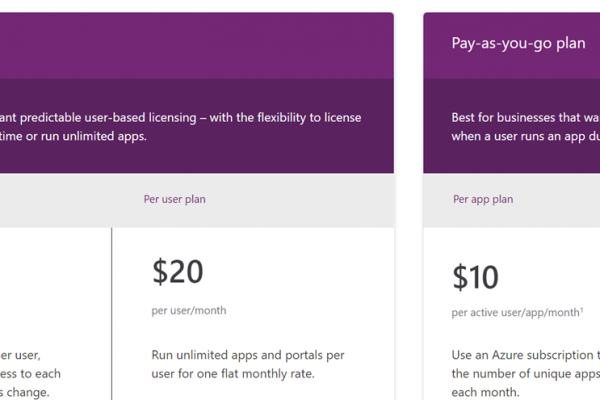Click the Use an Azure subscription text

[x=525, y=355]
